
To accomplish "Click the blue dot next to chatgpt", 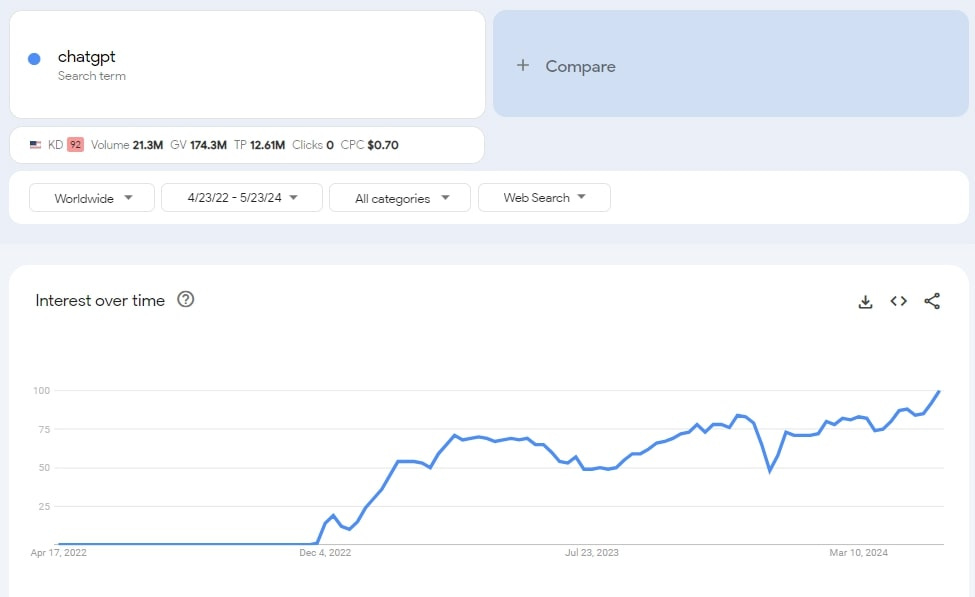I will [34, 58].
